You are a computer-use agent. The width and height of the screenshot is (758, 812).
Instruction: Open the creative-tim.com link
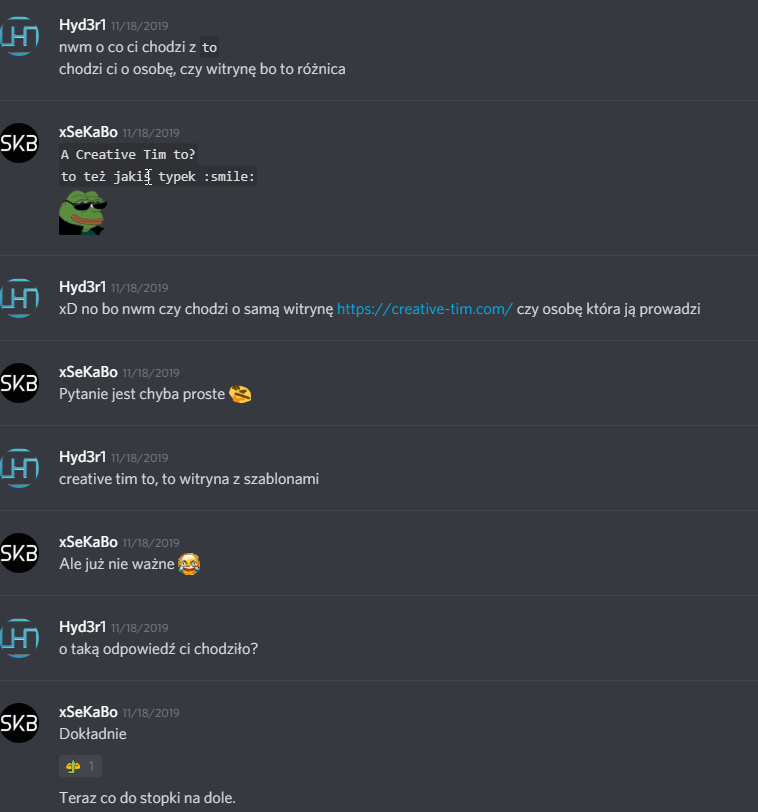point(425,309)
